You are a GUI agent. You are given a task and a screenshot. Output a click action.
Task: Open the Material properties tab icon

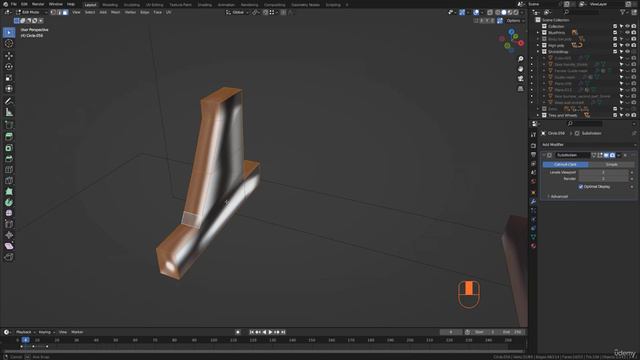click(533, 246)
